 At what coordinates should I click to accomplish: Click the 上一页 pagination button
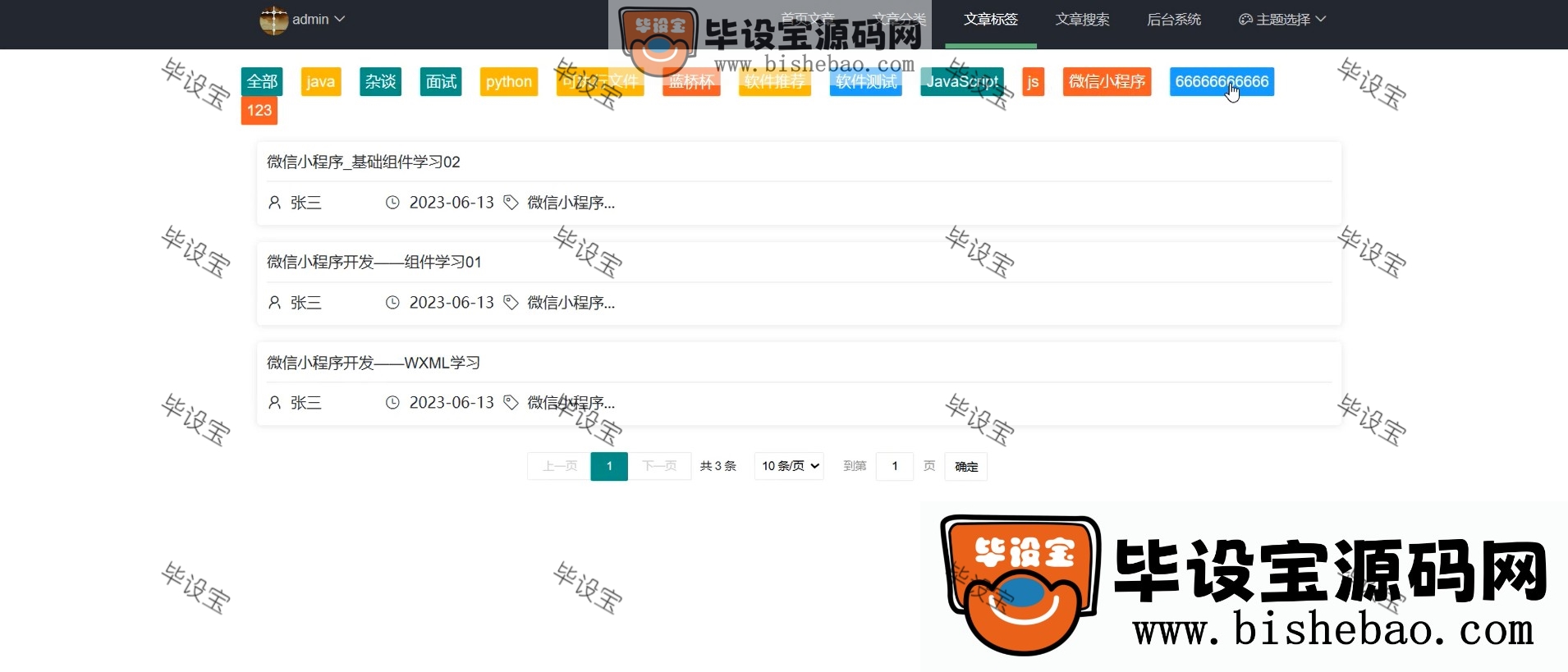coord(560,466)
